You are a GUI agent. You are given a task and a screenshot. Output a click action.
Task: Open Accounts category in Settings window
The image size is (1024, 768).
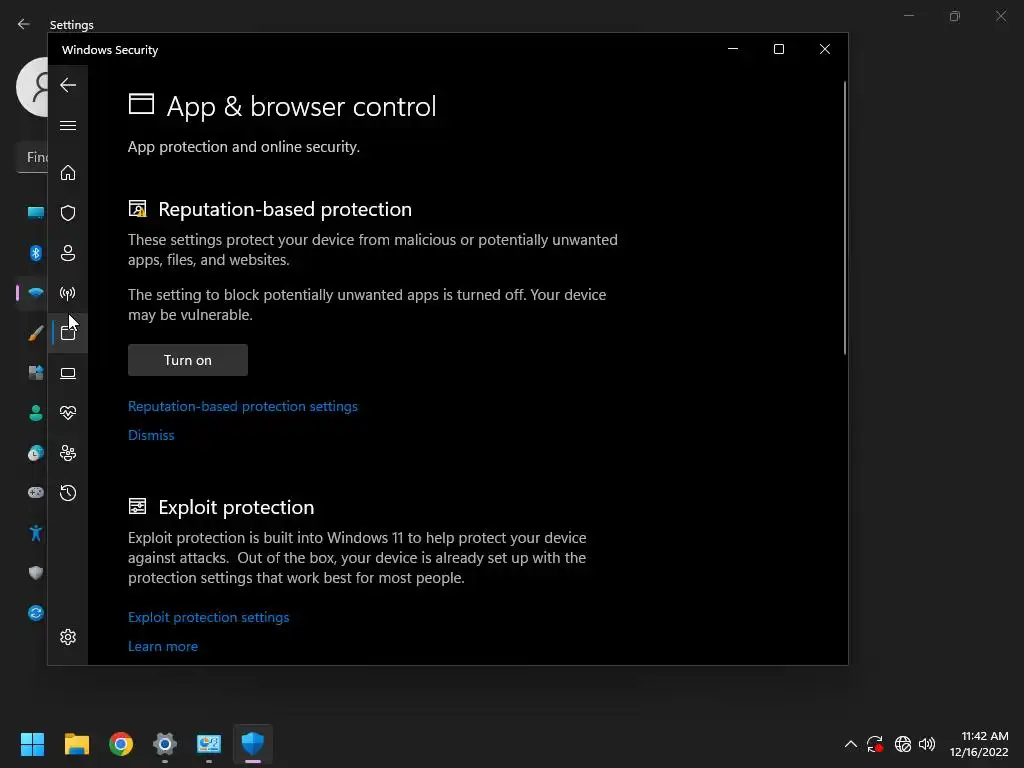tap(35, 413)
